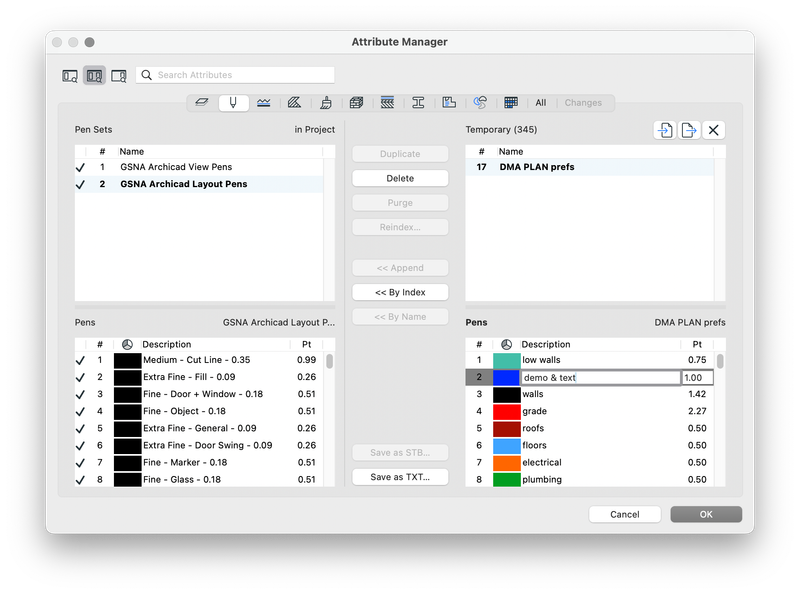Open the Fills attribute tab
800x594 pixels.
tap(294, 103)
